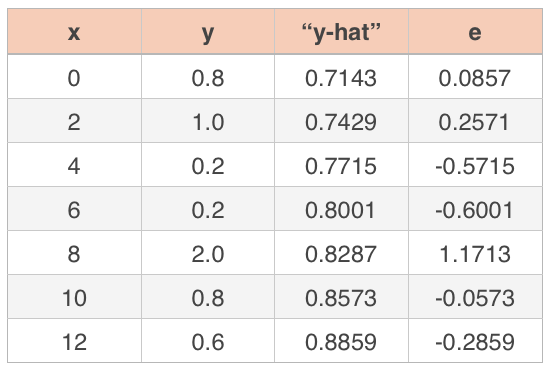Screen dimensions: 552x372
Task: Select the residual 0.2571 cell
Action: [475, 121]
